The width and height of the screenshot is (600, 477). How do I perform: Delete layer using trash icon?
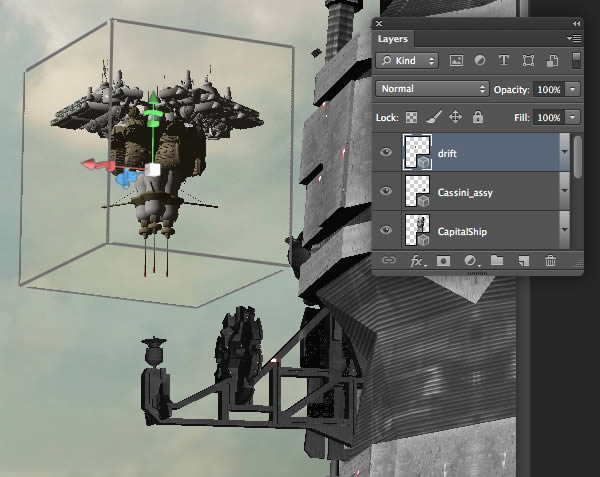point(550,261)
